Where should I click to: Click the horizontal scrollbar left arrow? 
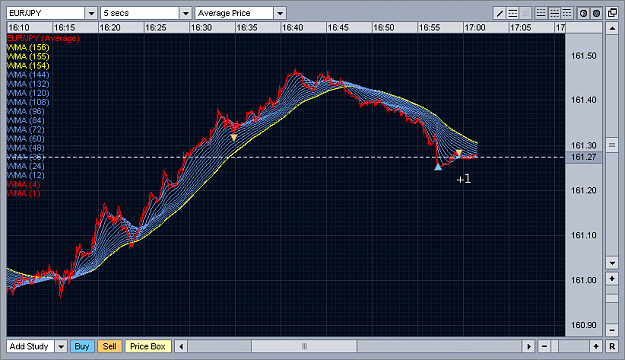pos(181,346)
